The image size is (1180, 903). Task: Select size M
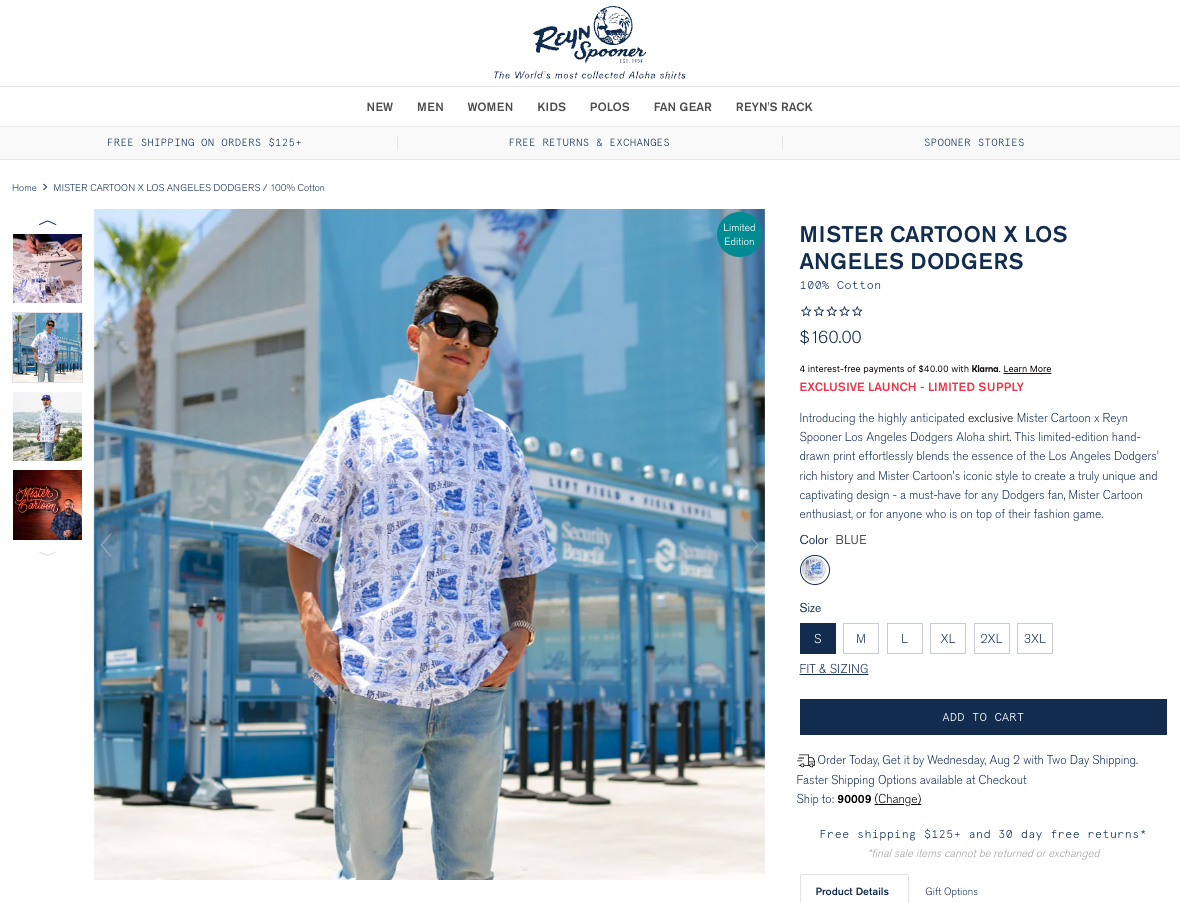[x=861, y=638]
